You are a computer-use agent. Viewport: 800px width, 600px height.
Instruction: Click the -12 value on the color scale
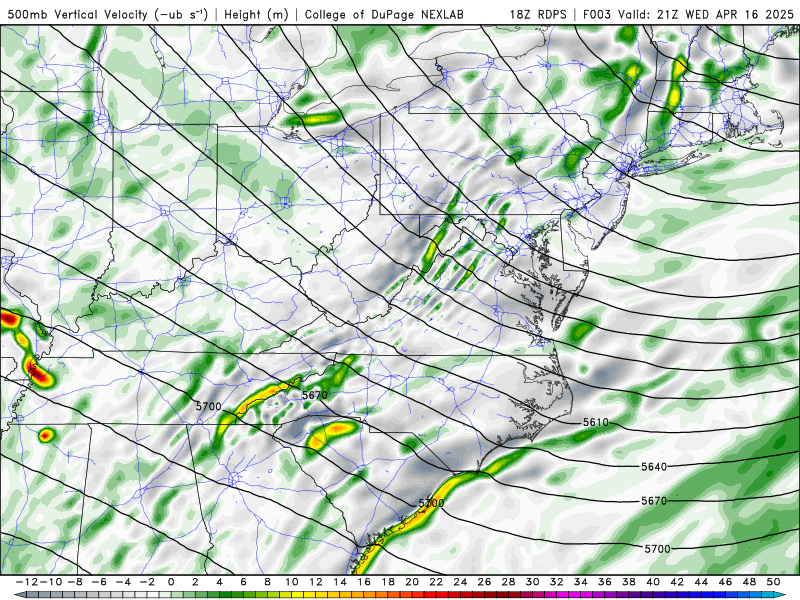[26, 582]
